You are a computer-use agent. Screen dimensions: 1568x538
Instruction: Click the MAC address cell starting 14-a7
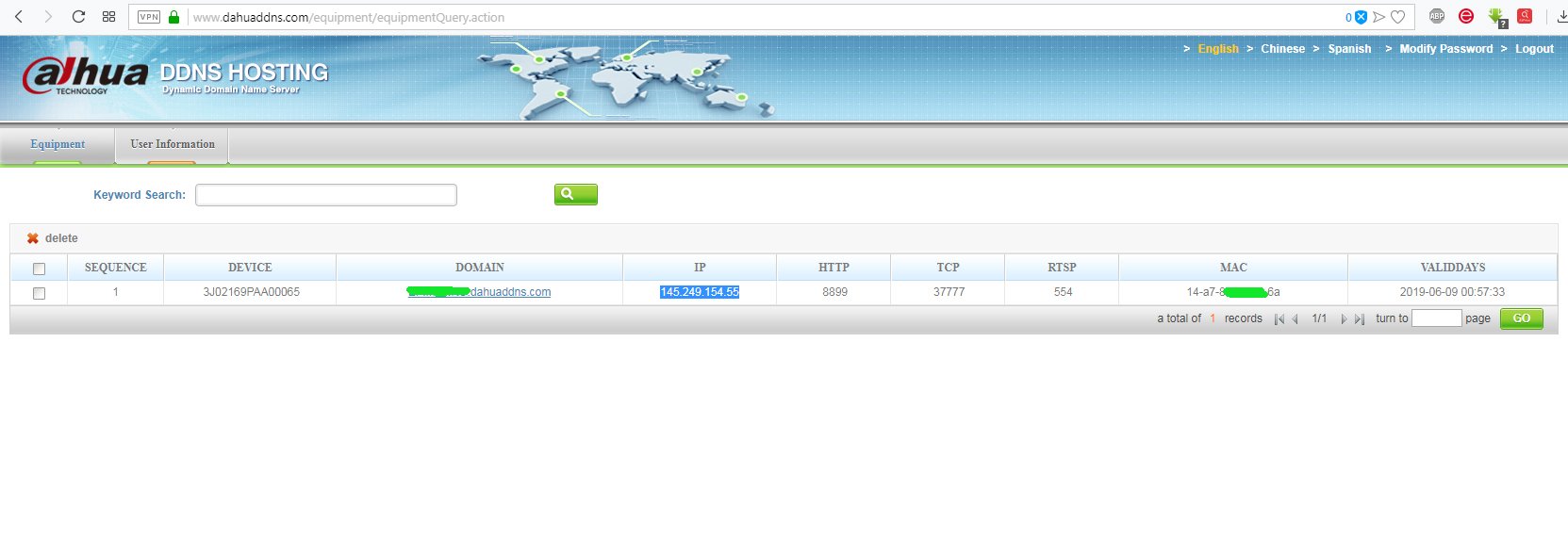point(1233,292)
